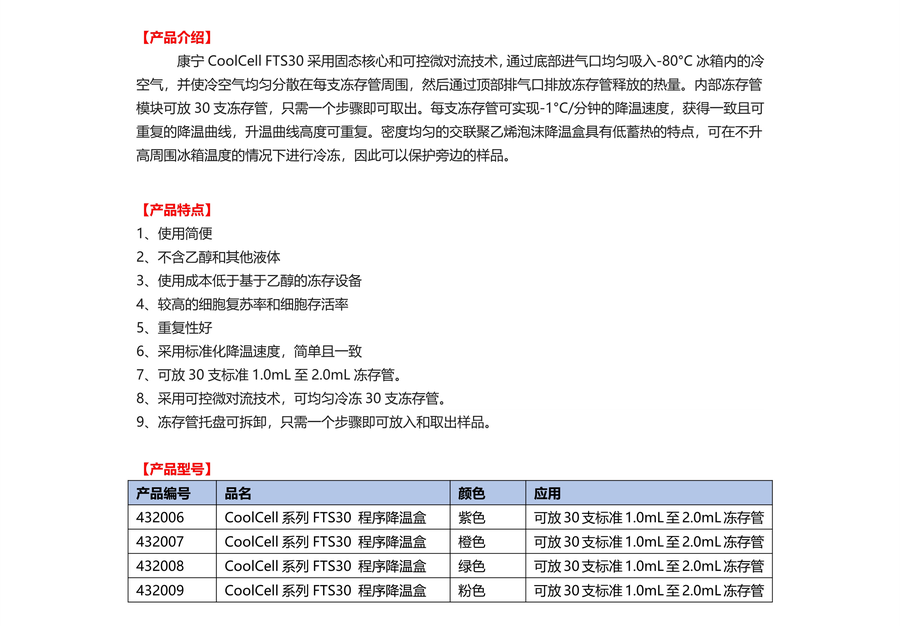
Task: Select product number 432007 cell
Action: coord(172,542)
